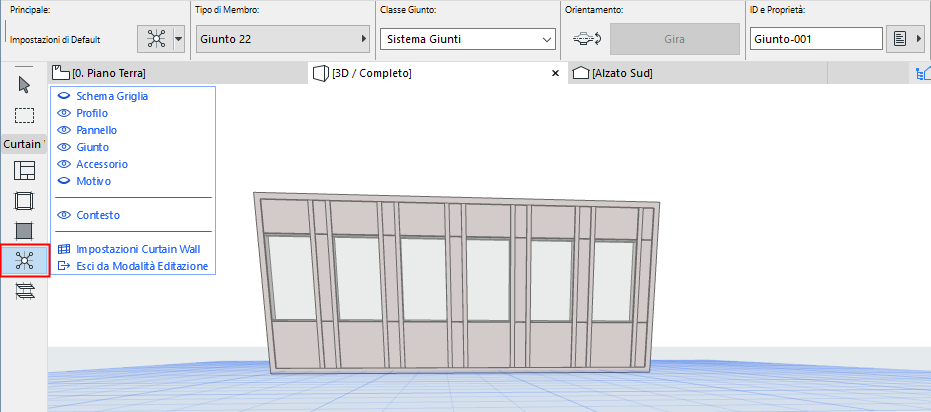931x412 pixels.
Task: Click the orientation flip icon
Action: click(x=586, y=40)
